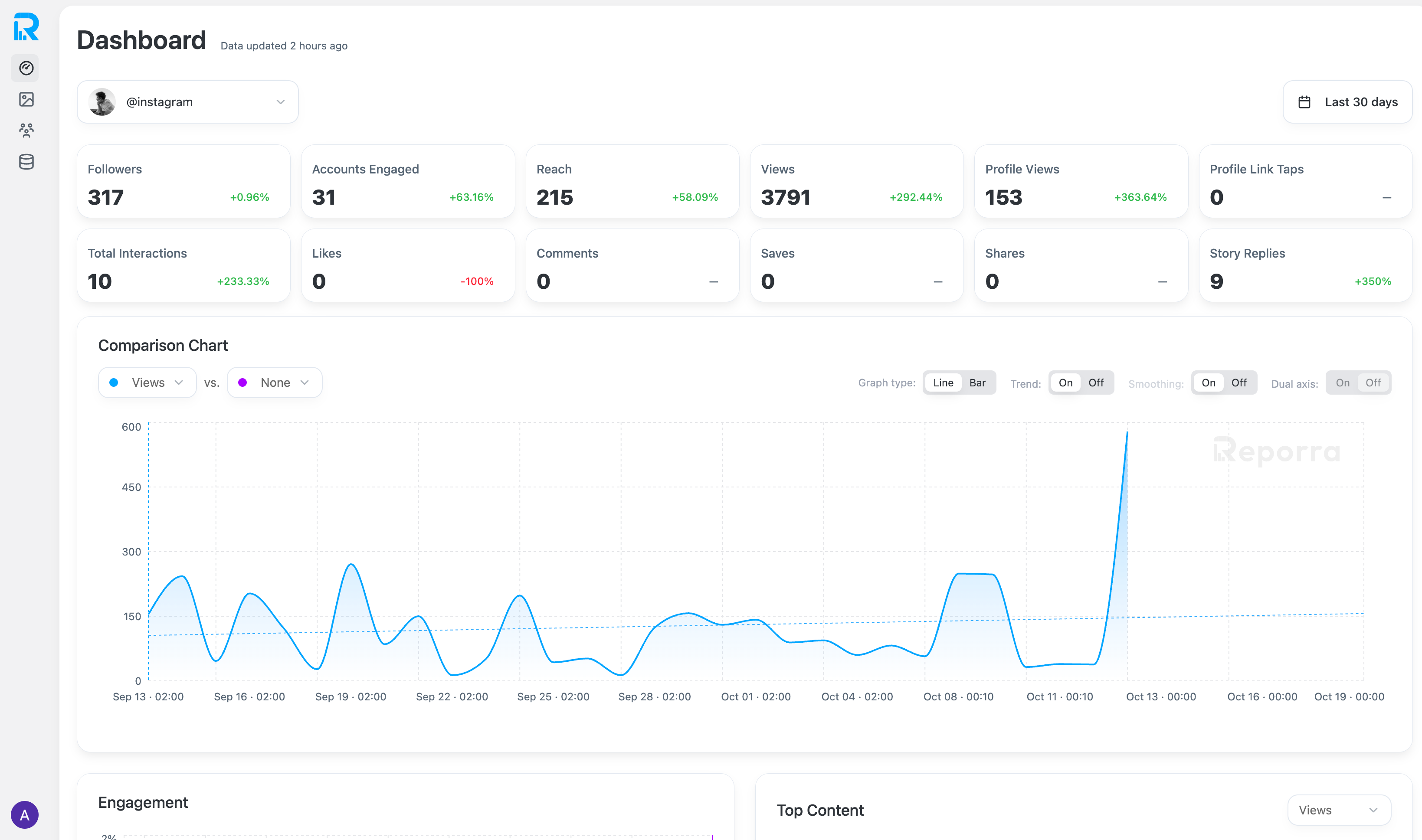Open the Views metric dropdown in chart
The height and width of the screenshot is (840, 1422).
tap(148, 382)
